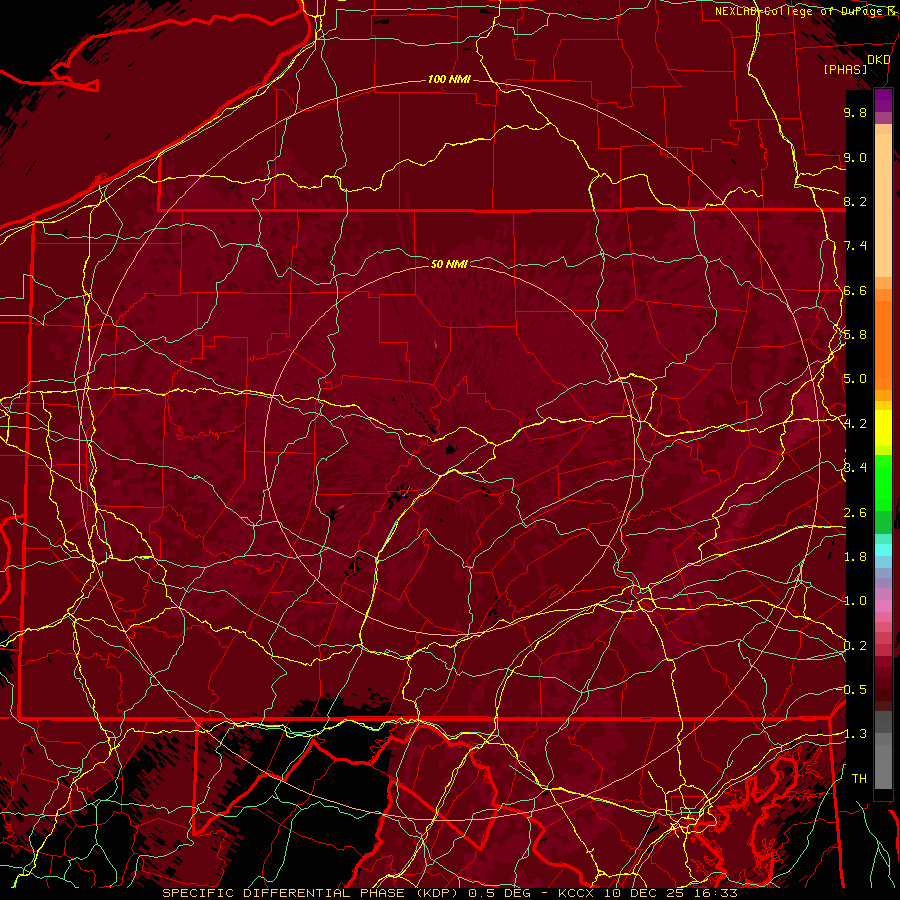Click the pink segment of color bar
900x900 pixels.
[883, 606]
